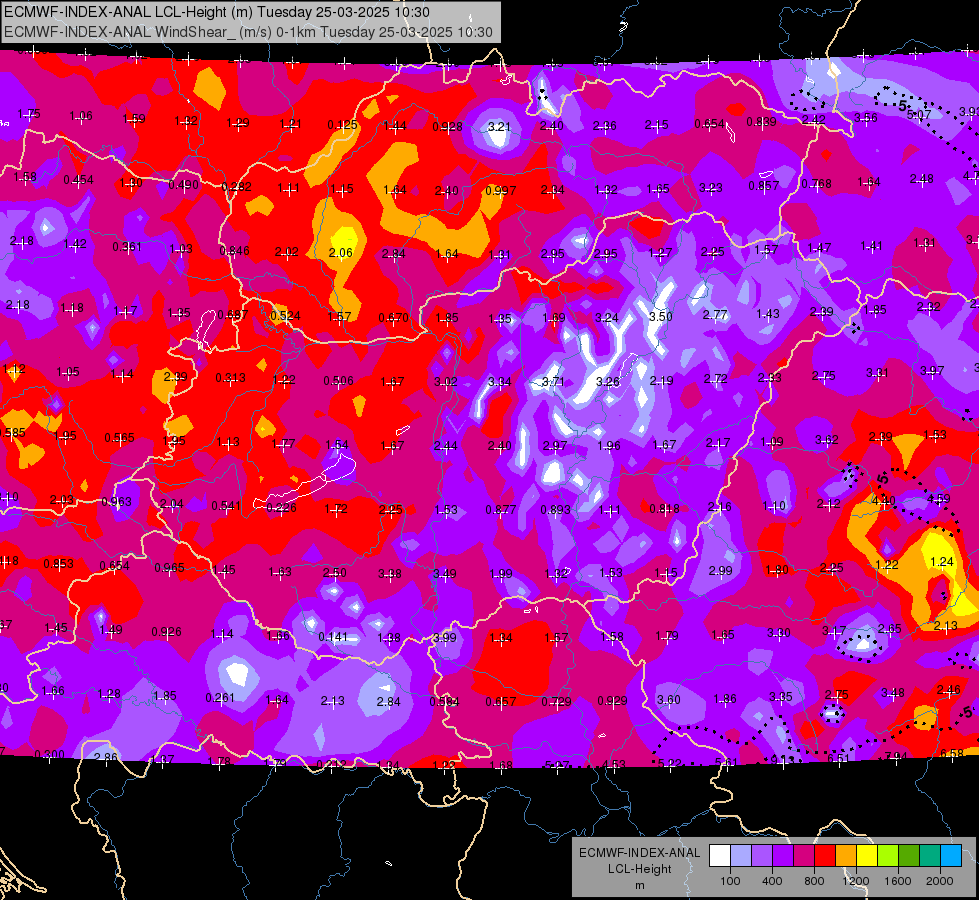979x900 pixels.
Task: Click the wind shear value 3.50
Action: tap(661, 316)
